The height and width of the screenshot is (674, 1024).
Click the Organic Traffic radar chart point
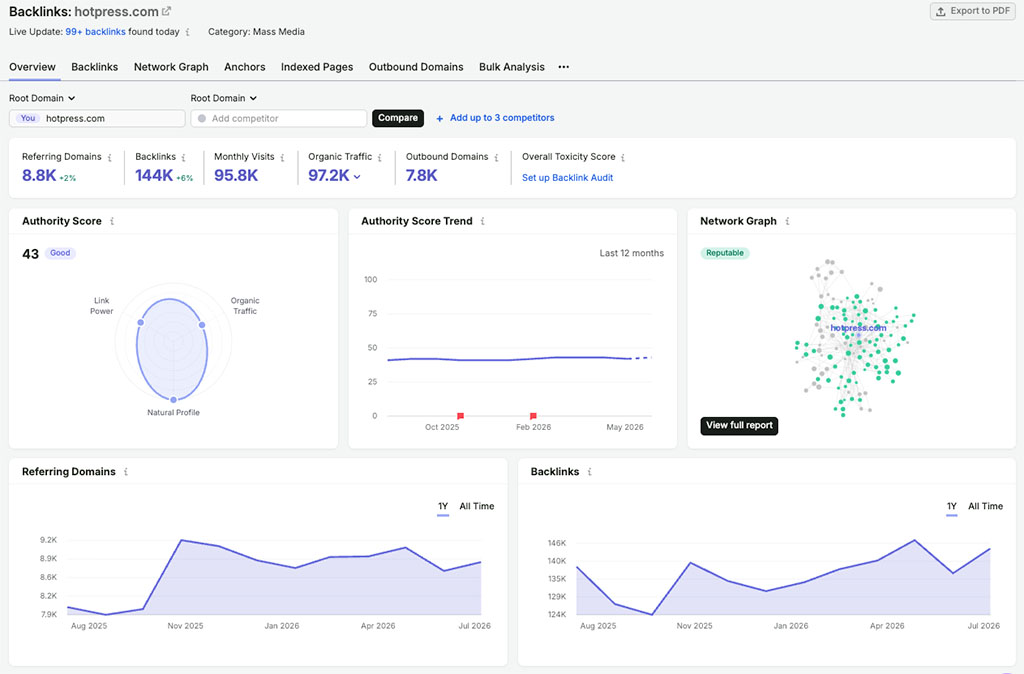click(202, 325)
